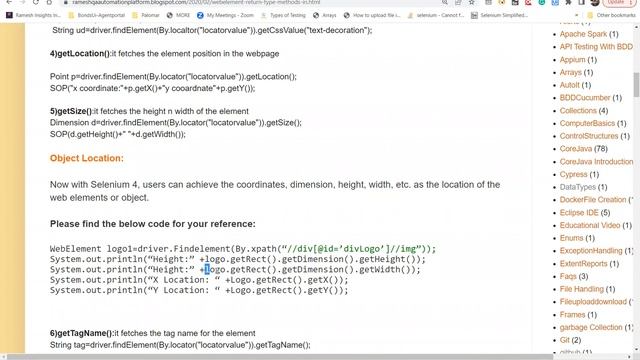Open the Eclipse IDE label link
640x360 pixels.
[579, 213]
